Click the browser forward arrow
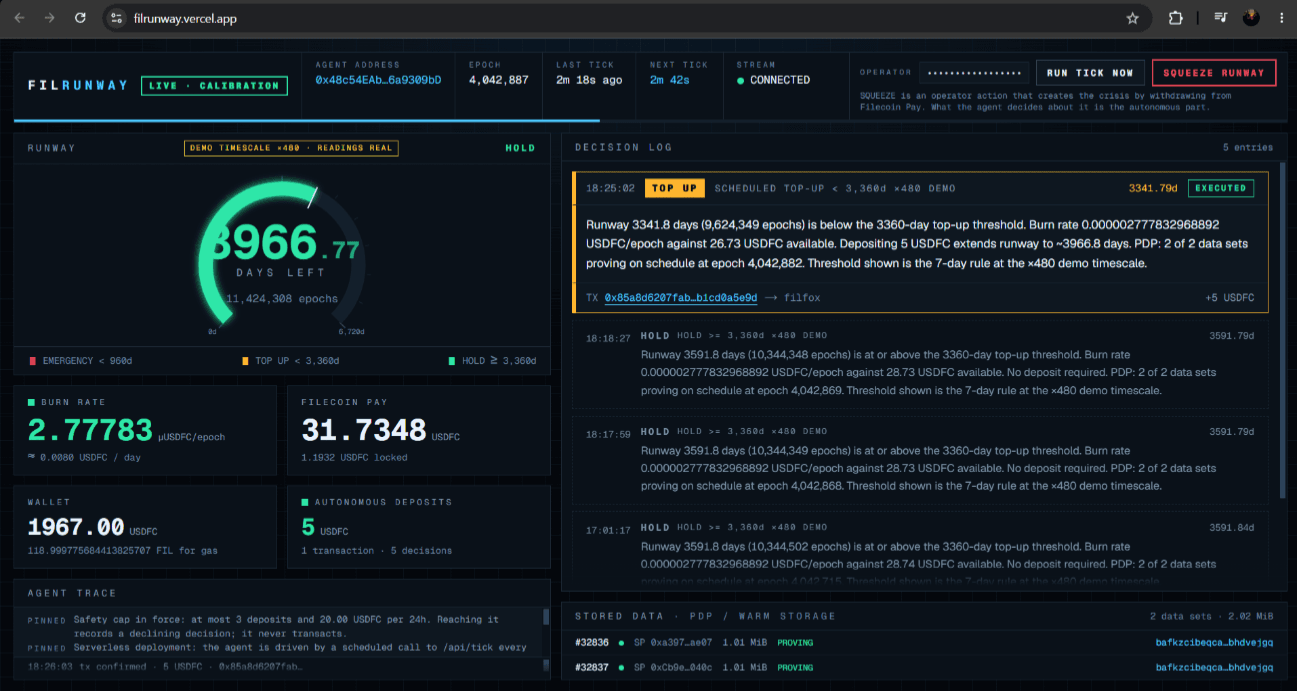The height and width of the screenshot is (691, 1297). [49, 18]
